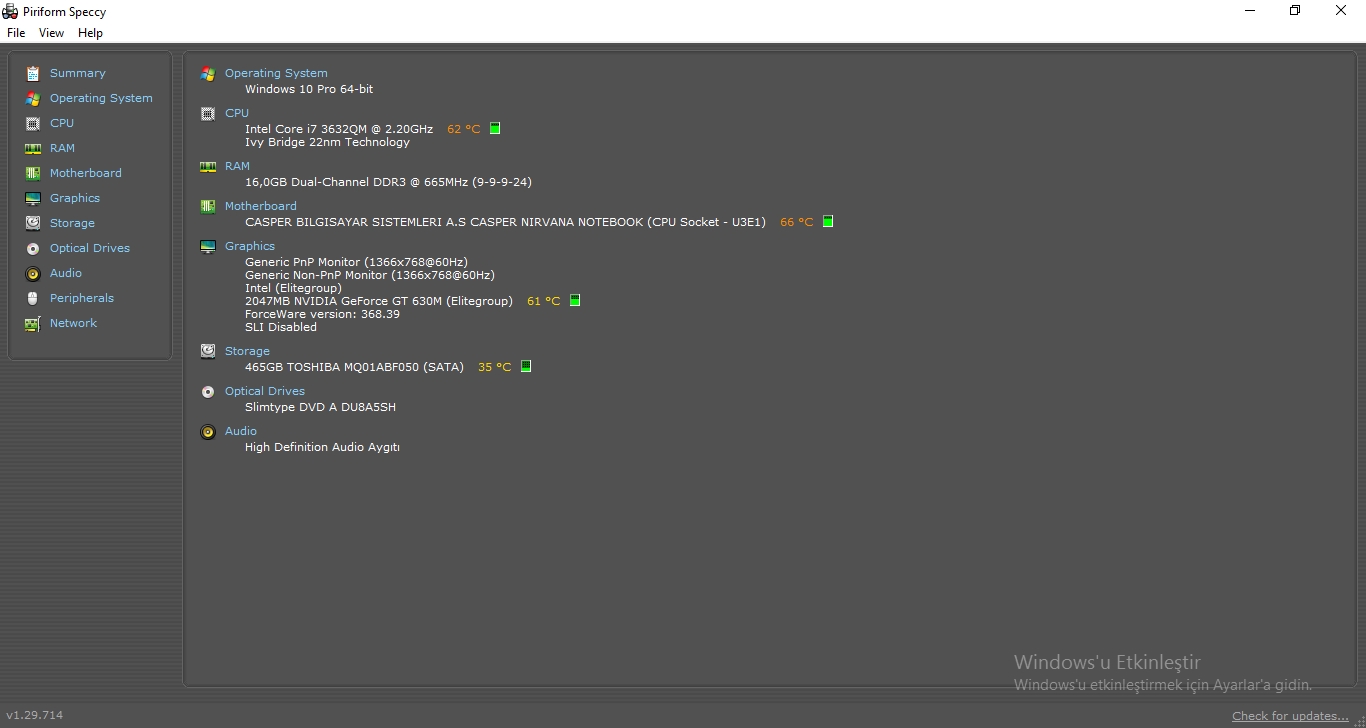Select Operating System in the sidebar
The height and width of the screenshot is (728, 1366).
coord(101,98)
